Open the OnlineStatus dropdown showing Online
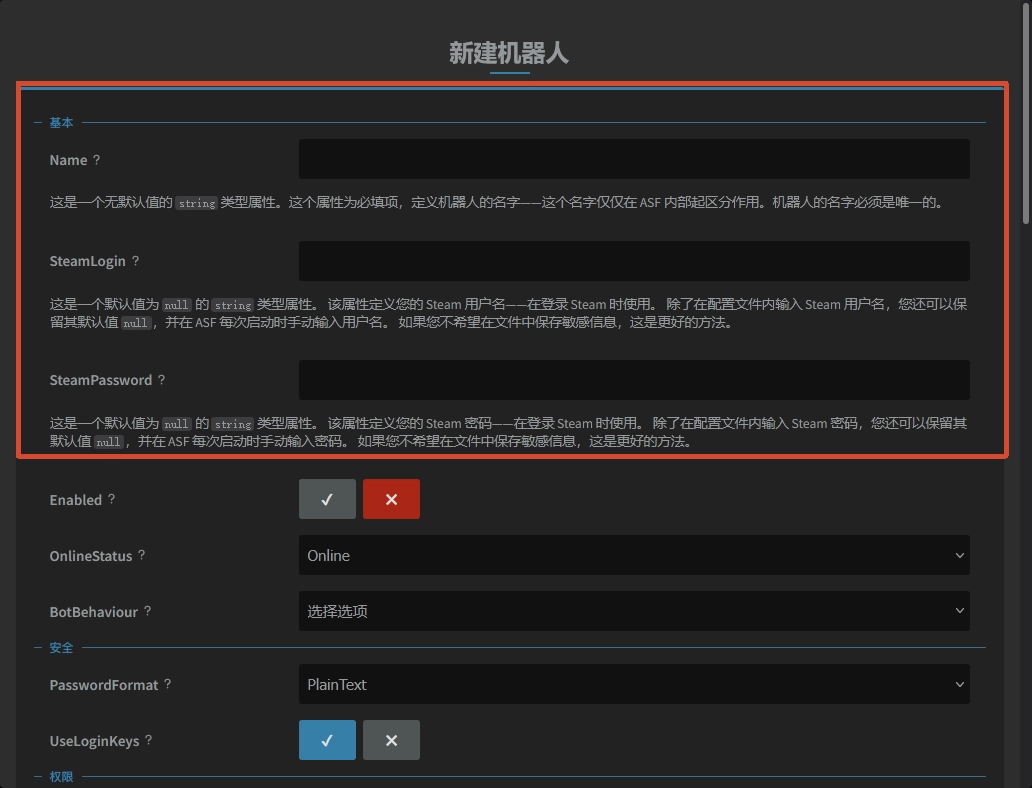This screenshot has height=788, width=1032. coord(634,555)
